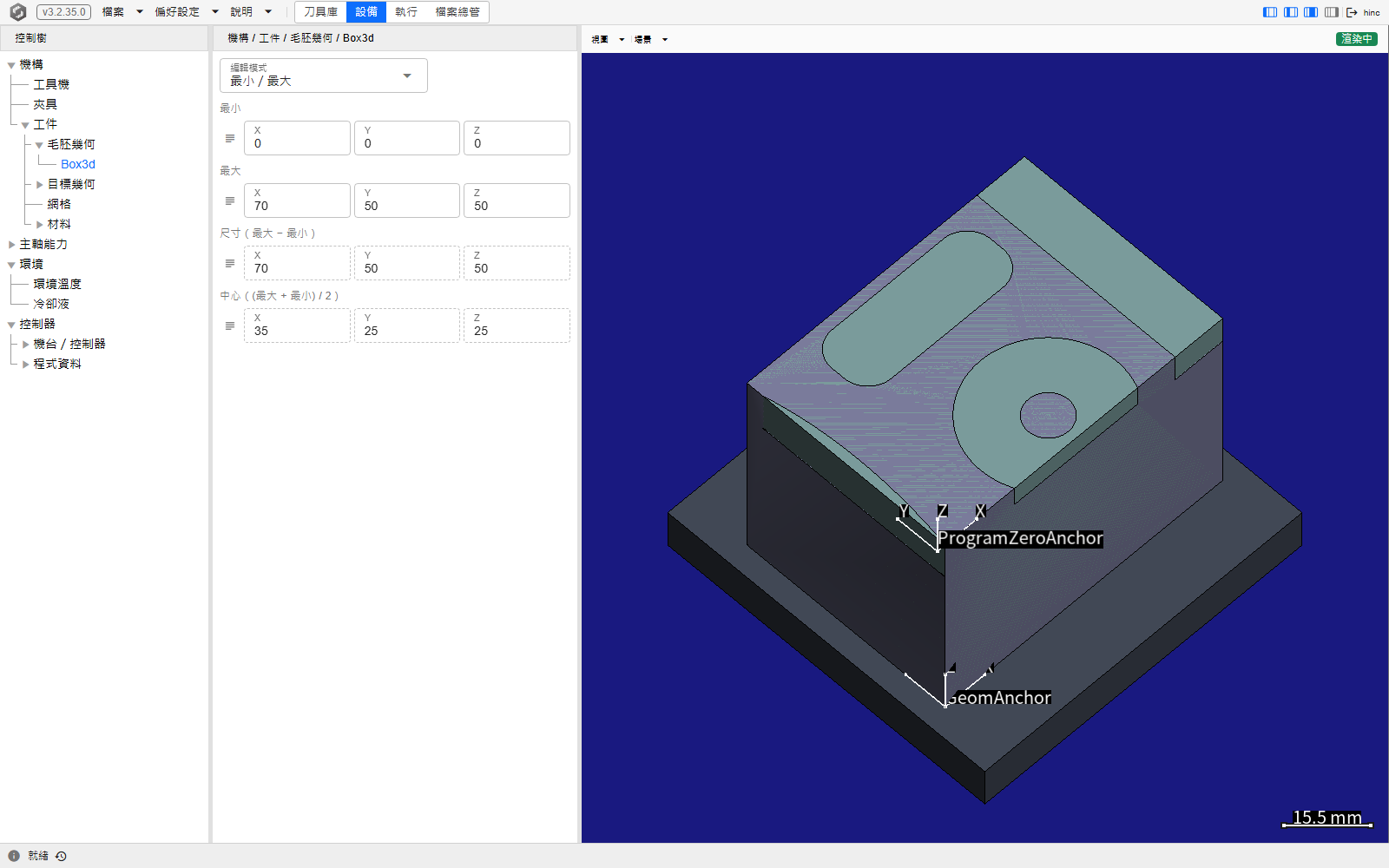Select the third panel layout icon
This screenshot has width=1389, height=868.
(x=1311, y=12)
